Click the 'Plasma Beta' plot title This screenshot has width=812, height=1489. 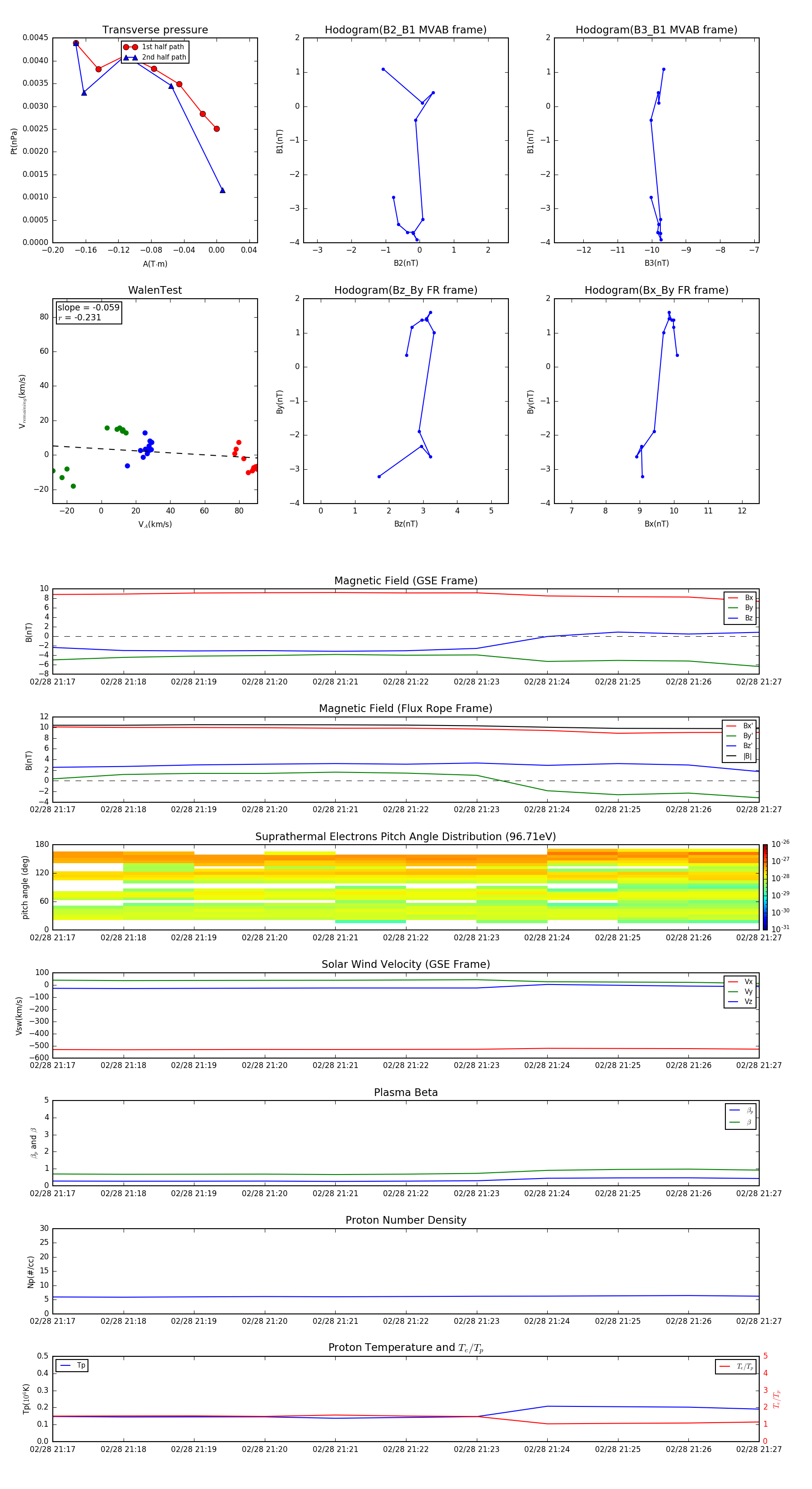pos(406,1092)
